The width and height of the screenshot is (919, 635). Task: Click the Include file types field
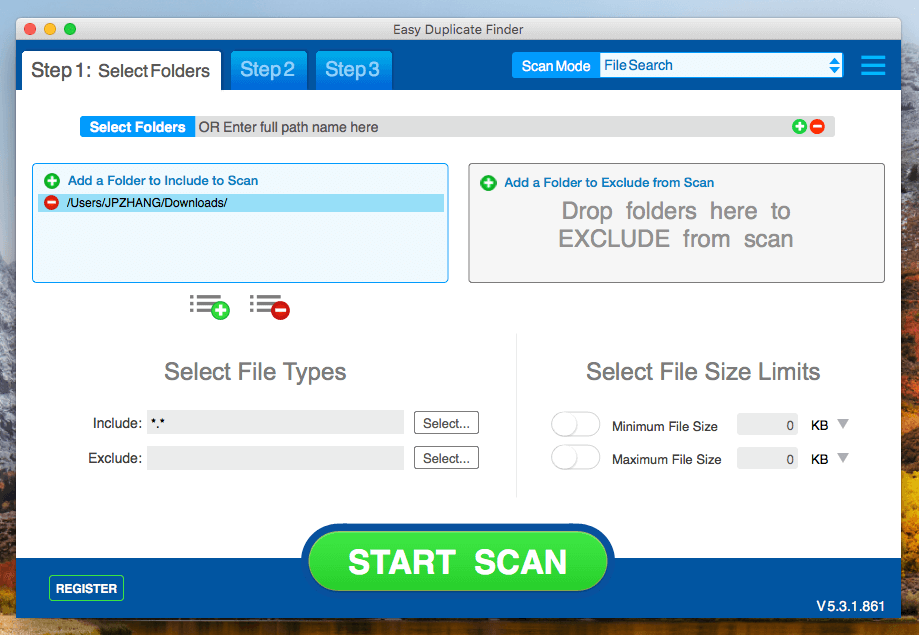tap(275, 422)
